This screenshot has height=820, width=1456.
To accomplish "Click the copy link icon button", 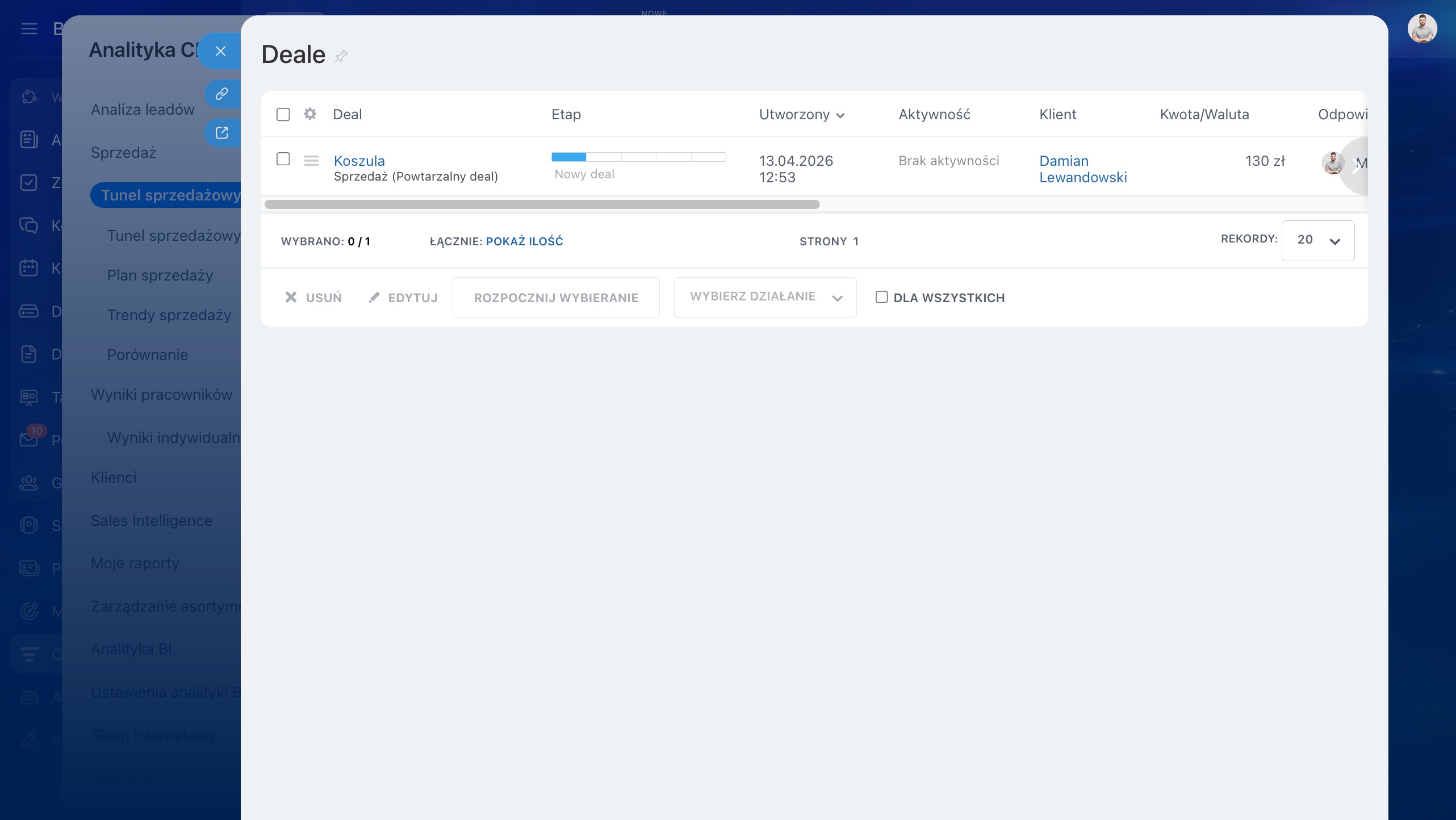I will coord(221,93).
